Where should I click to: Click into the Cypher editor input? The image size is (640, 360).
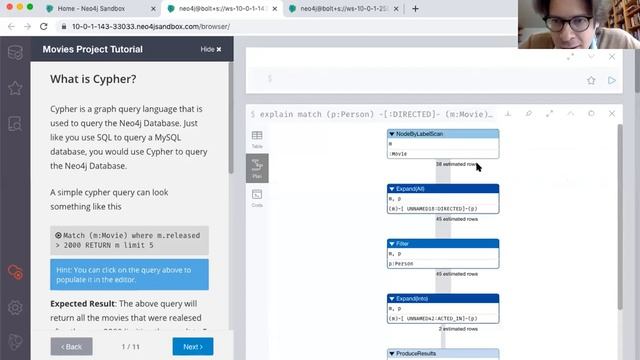(x=424, y=80)
